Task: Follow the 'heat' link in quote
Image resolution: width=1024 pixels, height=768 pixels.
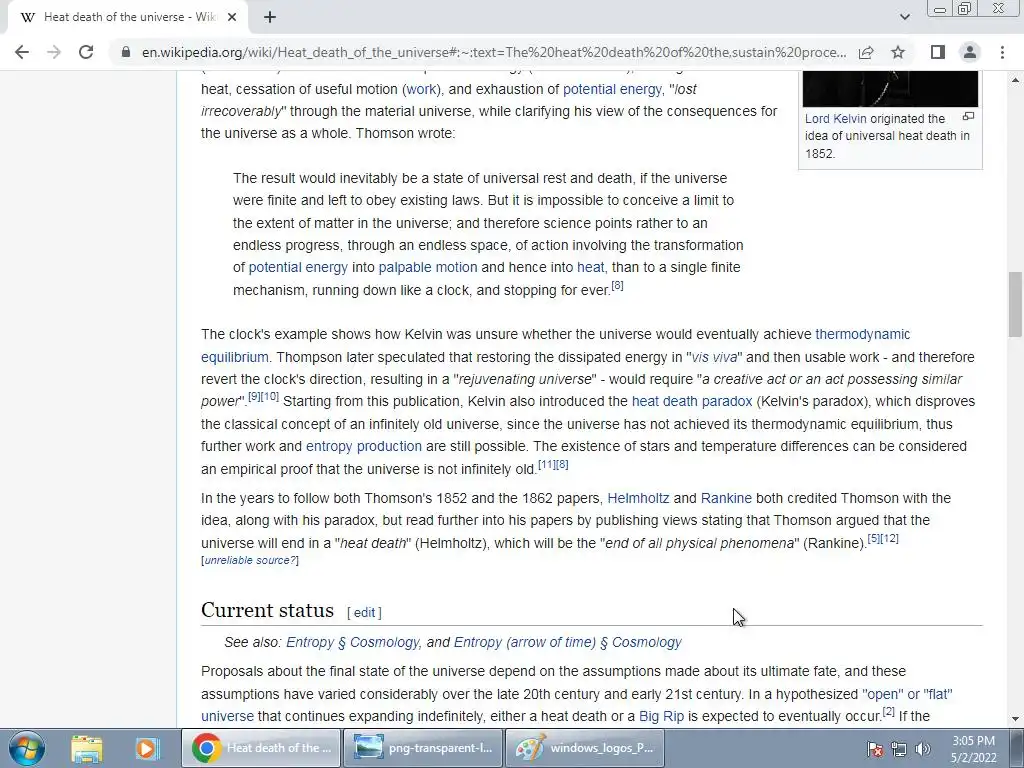Action: (590, 268)
